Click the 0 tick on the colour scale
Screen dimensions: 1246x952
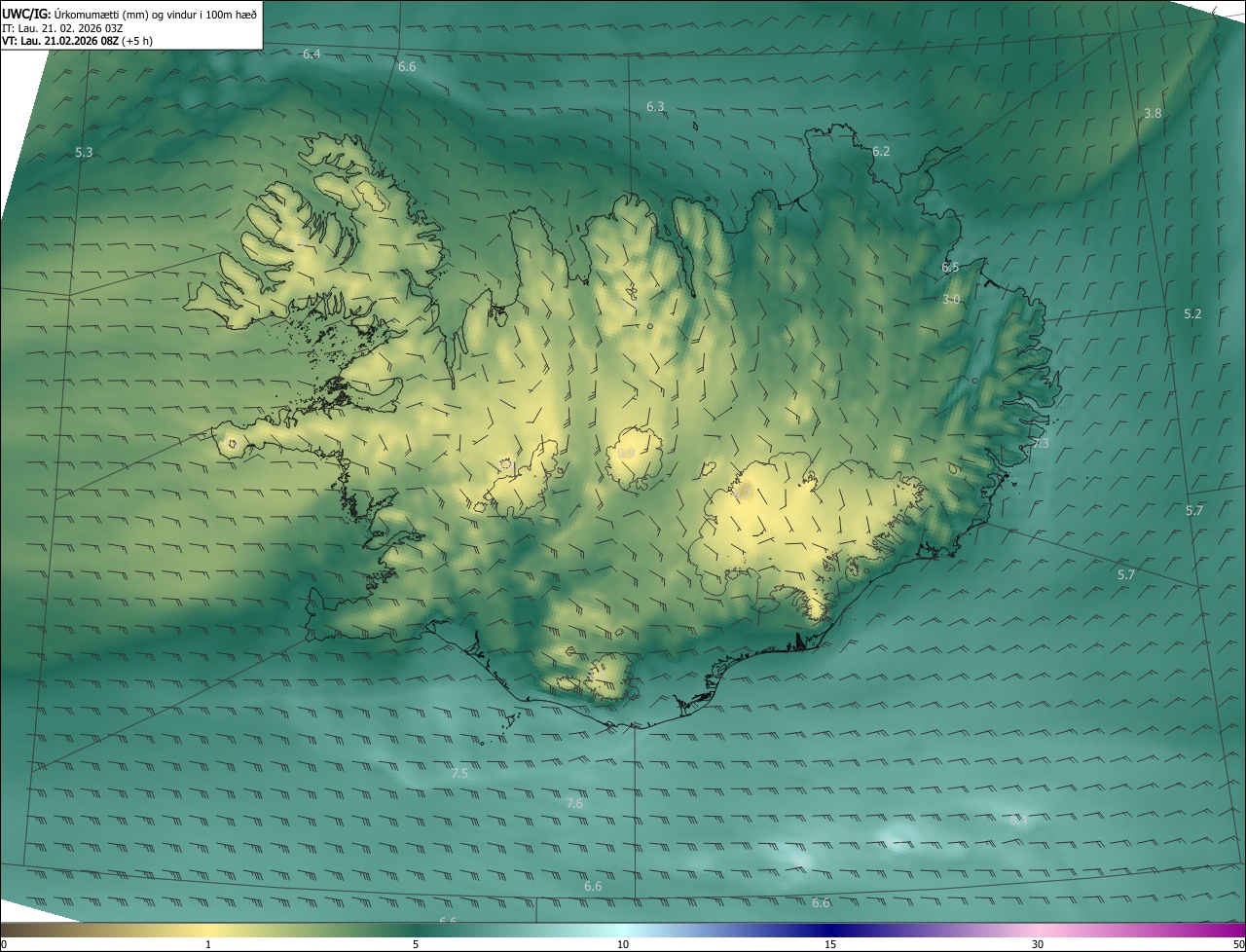point(4,944)
